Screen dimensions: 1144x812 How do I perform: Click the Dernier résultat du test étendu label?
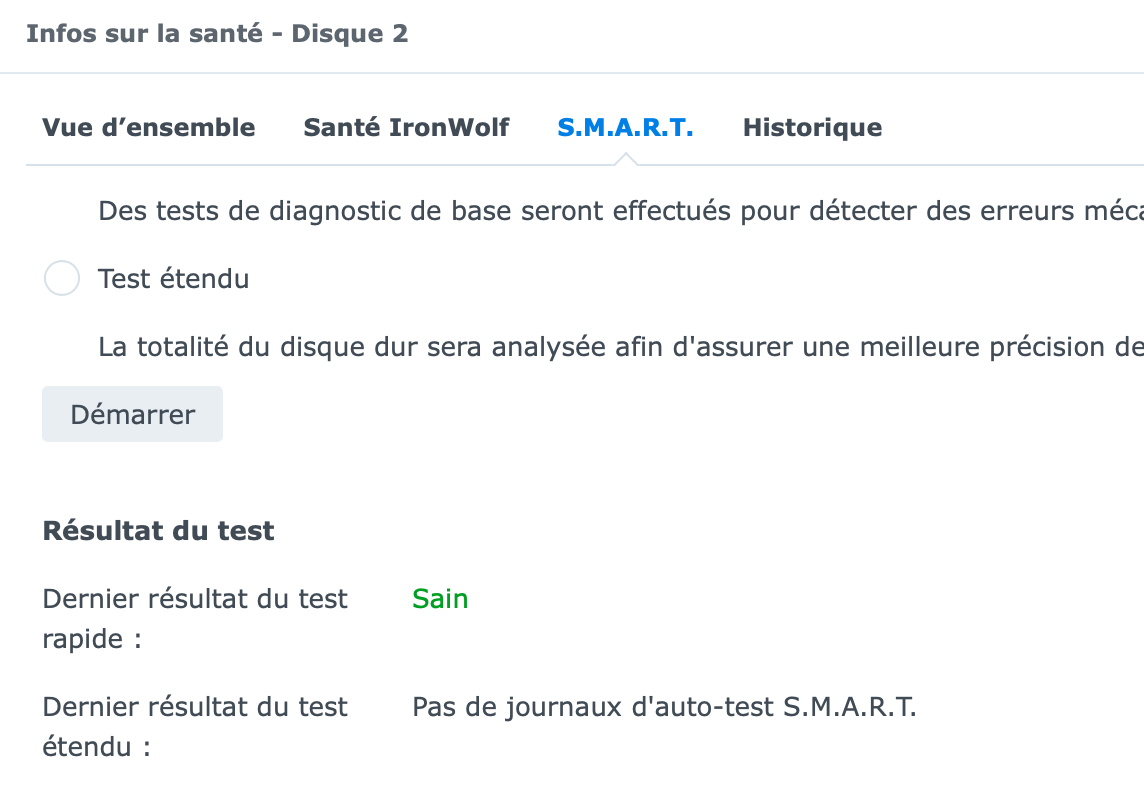pyautogui.click(x=195, y=727)
